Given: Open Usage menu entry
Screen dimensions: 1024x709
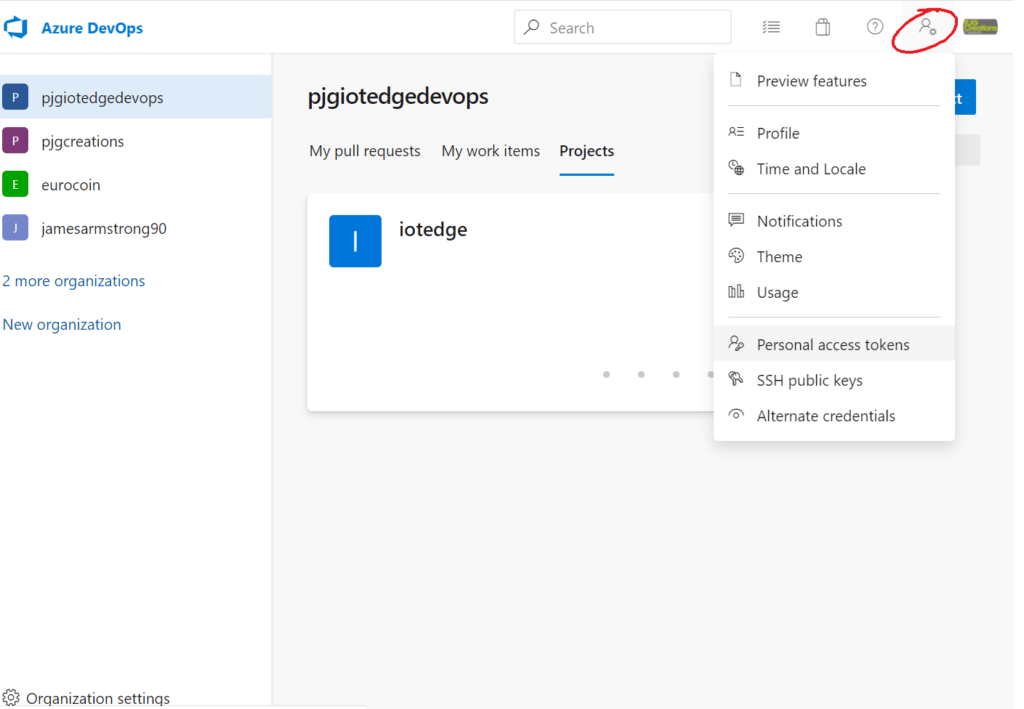Looking at the screenshot, I should coord(834,292).
